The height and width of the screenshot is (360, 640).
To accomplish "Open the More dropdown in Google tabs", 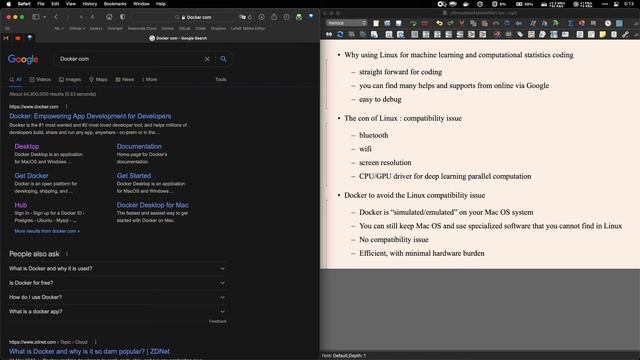I will click(149, 79).
